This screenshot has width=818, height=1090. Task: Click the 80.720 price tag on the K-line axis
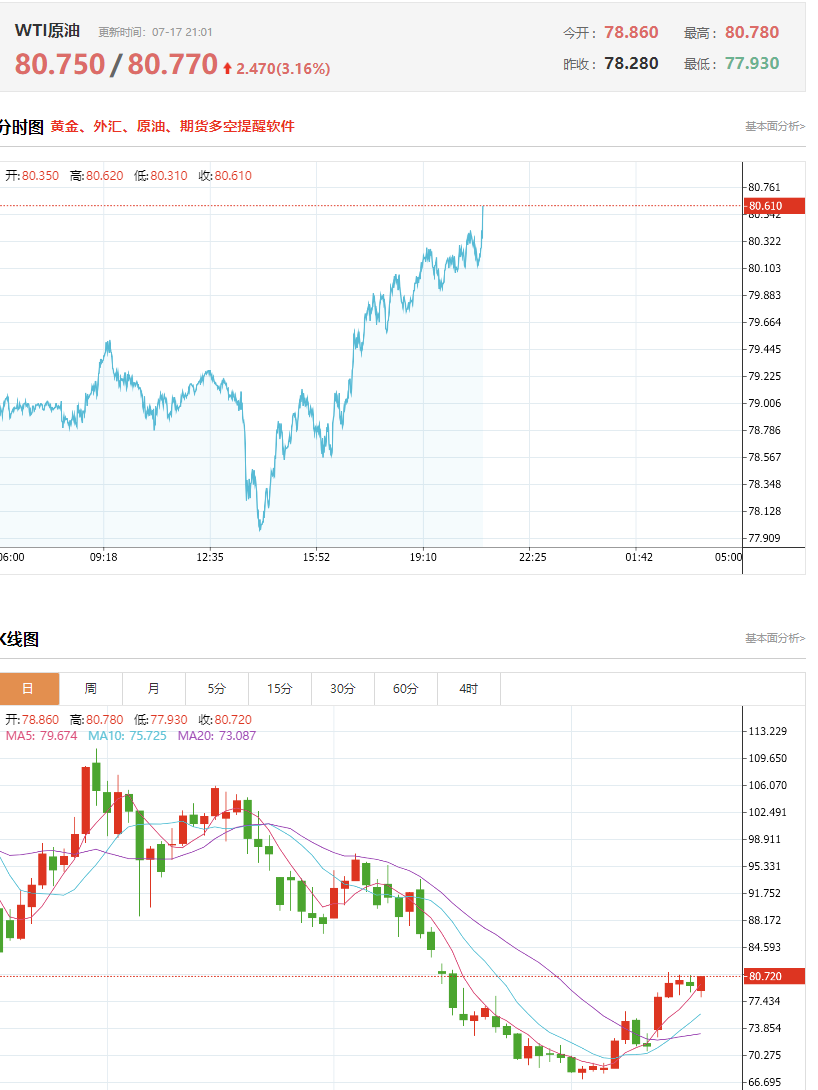pos(774,976)
